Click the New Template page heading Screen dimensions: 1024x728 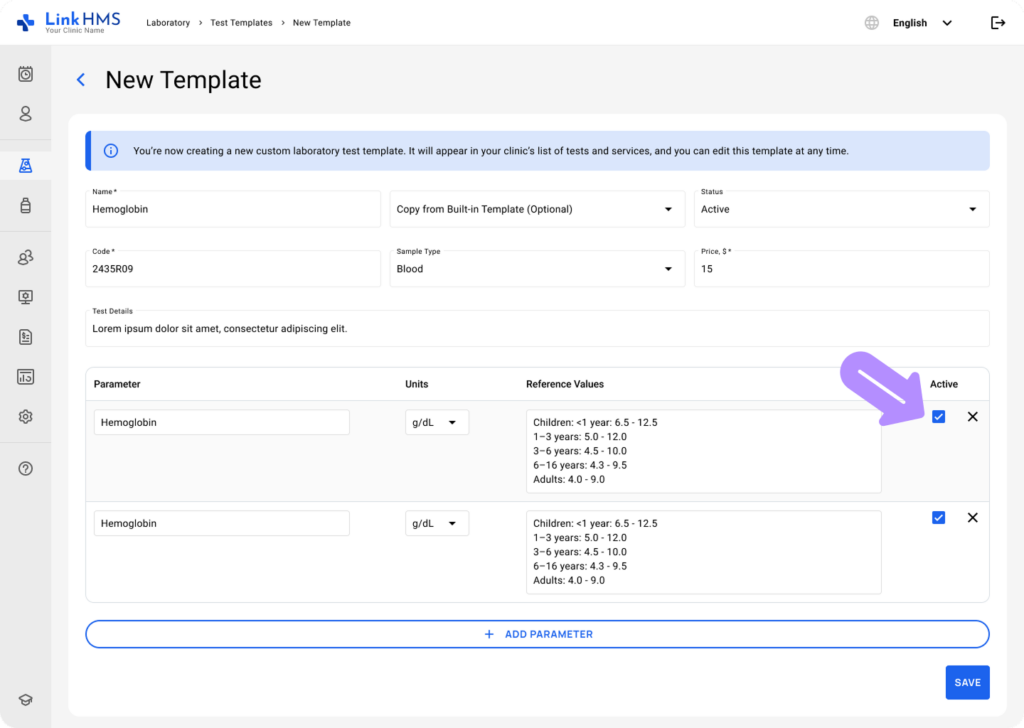pos(184,80)
